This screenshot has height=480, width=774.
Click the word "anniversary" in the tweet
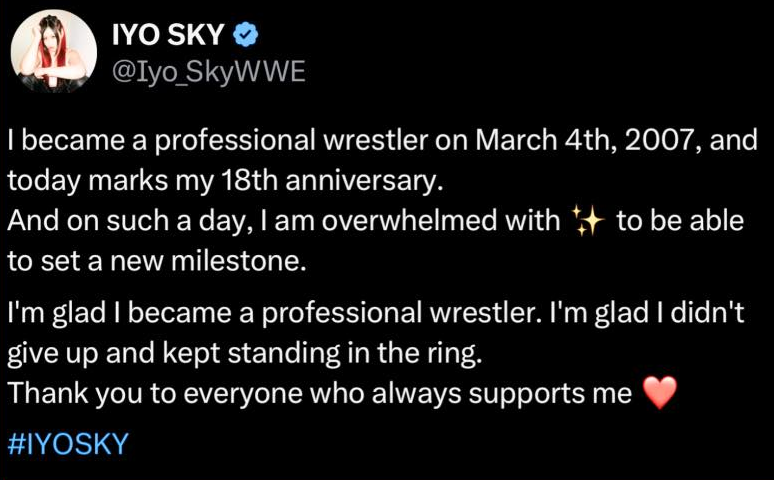pos(362,181)
